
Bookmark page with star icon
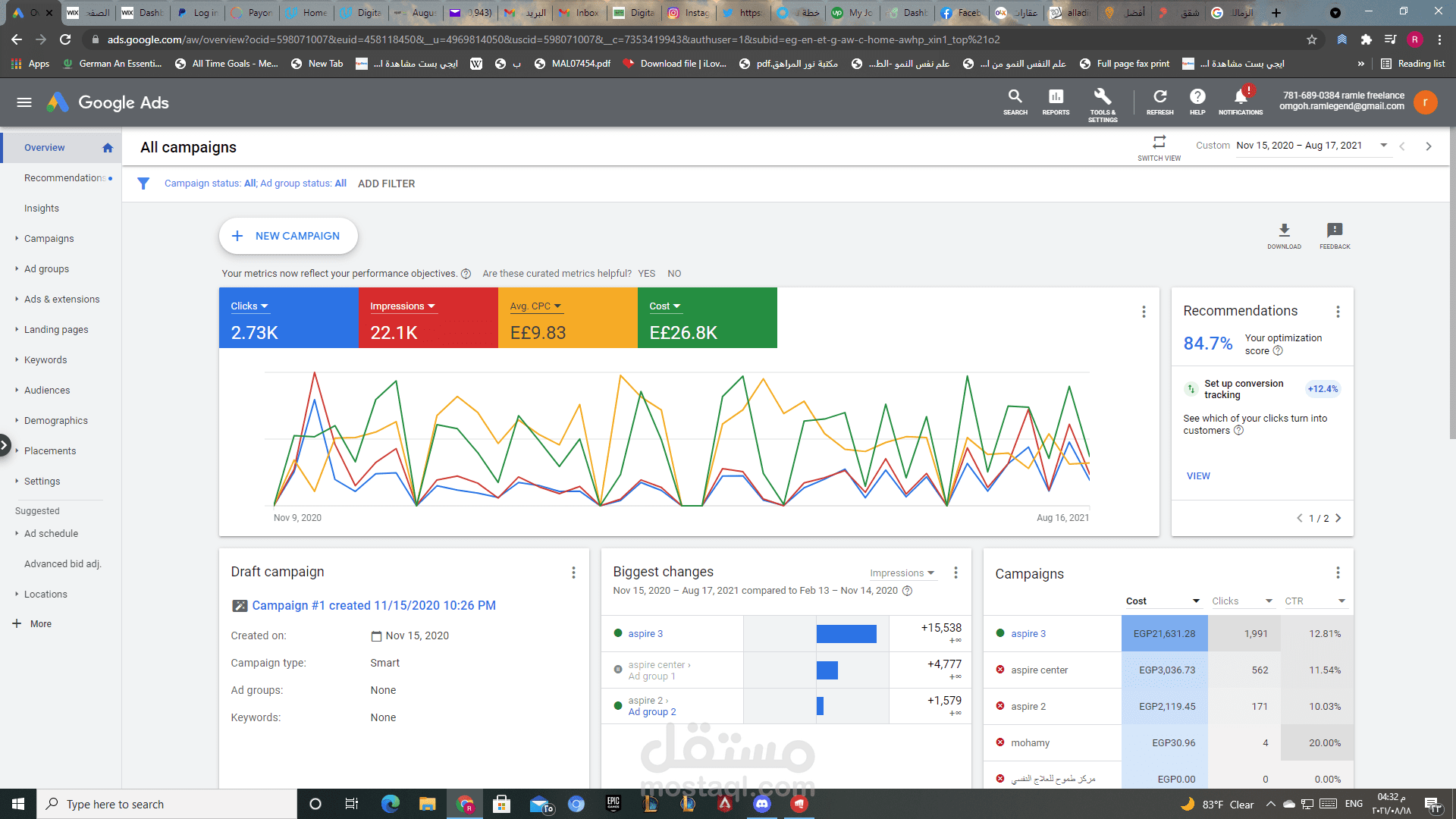[1312, 39]
